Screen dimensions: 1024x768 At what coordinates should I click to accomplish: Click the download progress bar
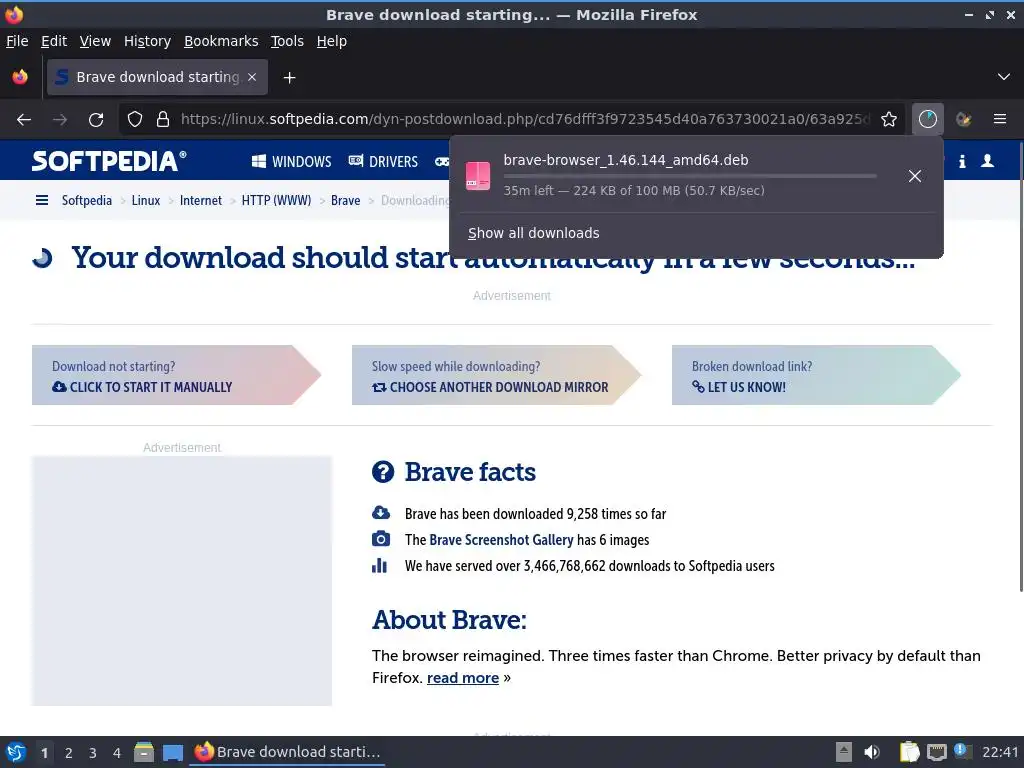click(x=690, y=176)
